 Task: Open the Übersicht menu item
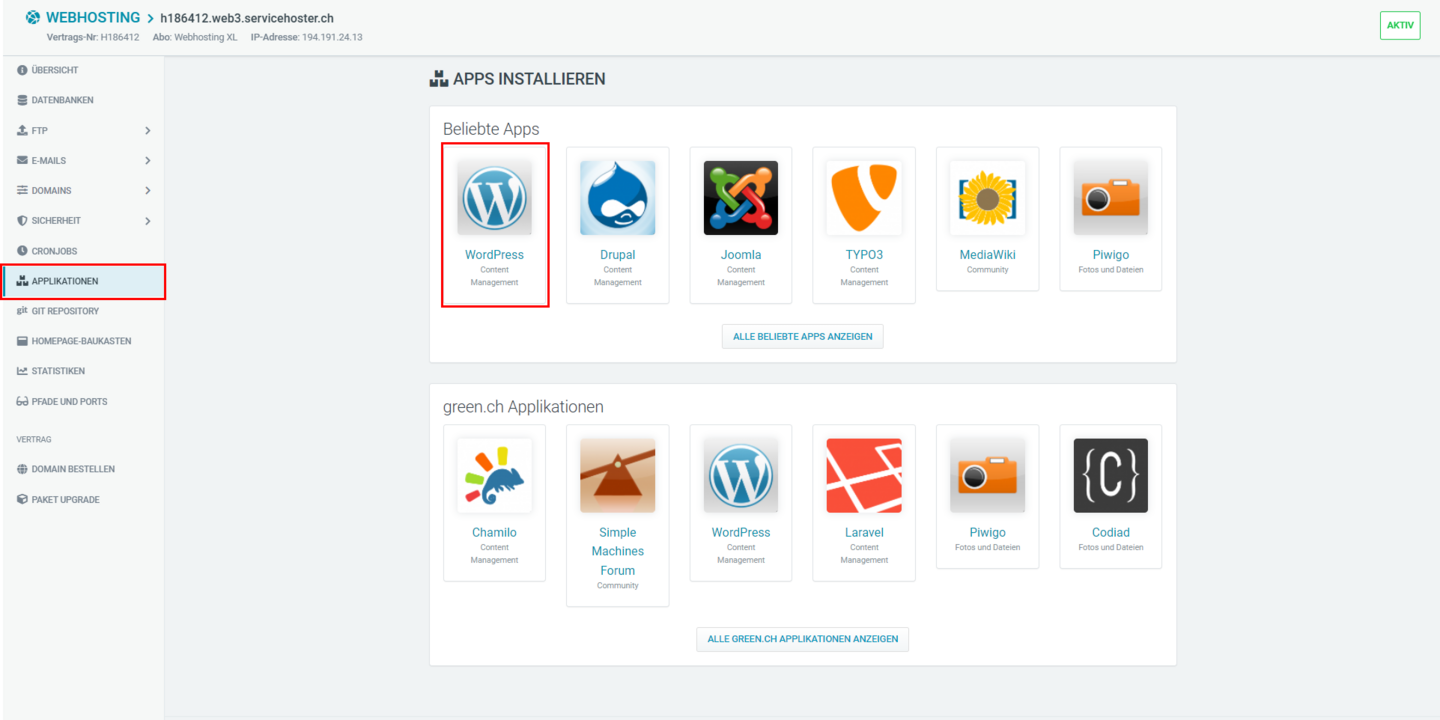[x=83, y=70]
